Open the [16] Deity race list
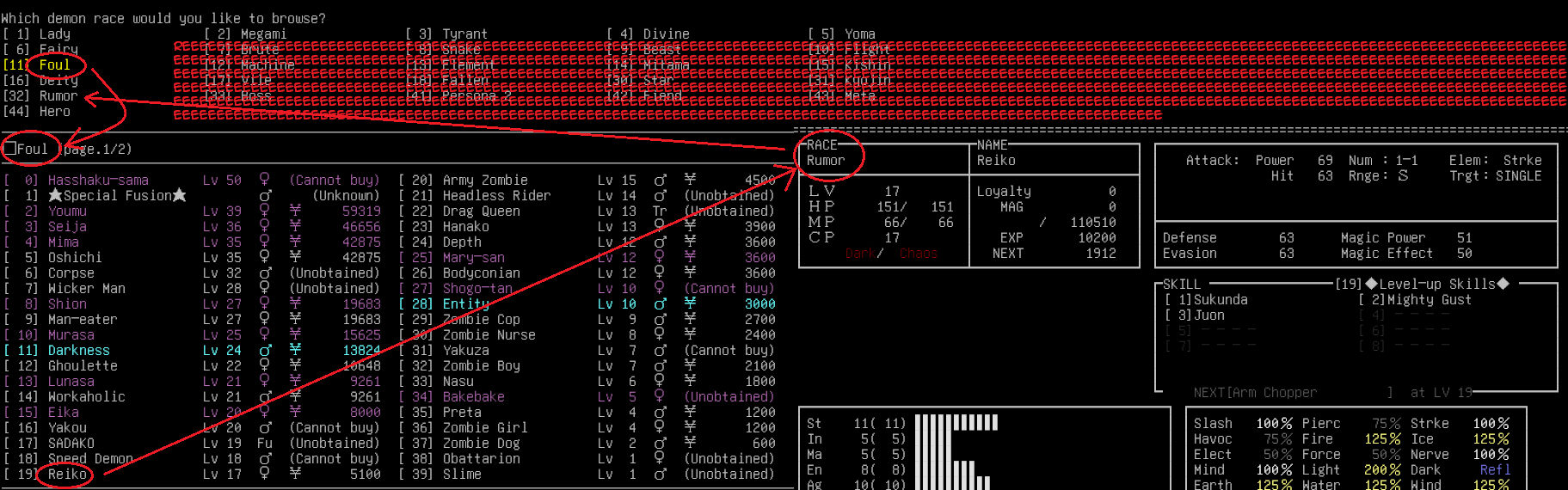Screen dimensions: 1568x490 point(40,81)
